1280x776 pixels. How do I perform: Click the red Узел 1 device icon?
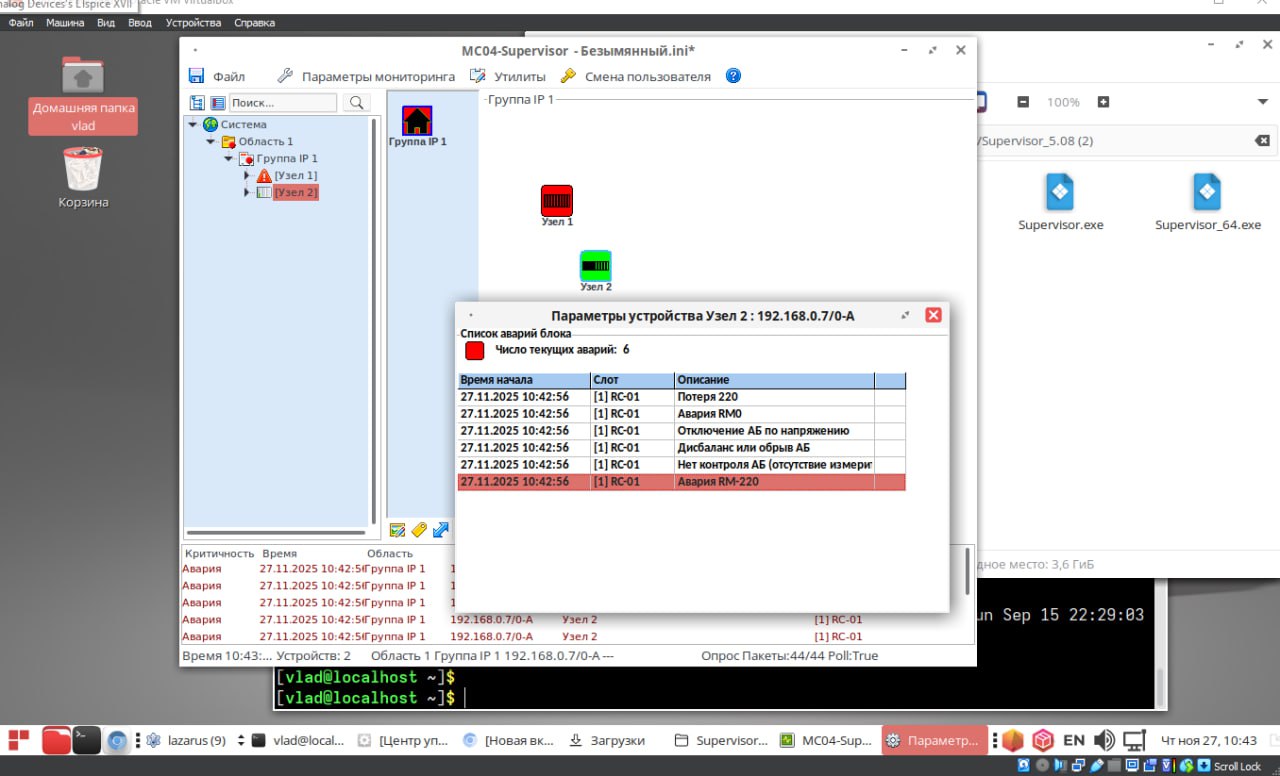557,201
